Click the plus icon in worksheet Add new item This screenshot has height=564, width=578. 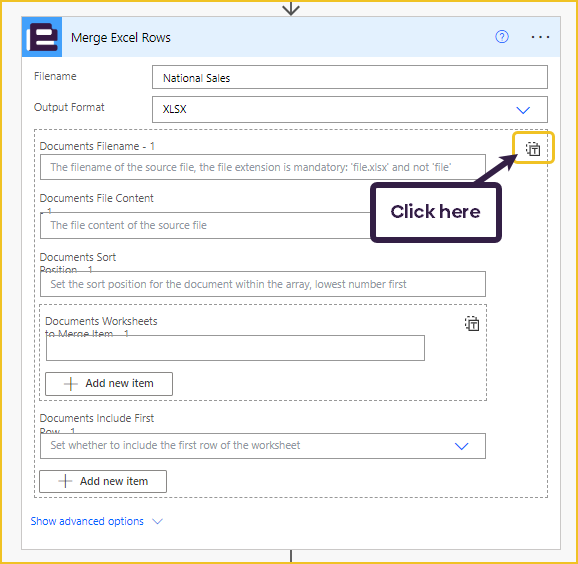pyautogui.click(x=70, y=384)
